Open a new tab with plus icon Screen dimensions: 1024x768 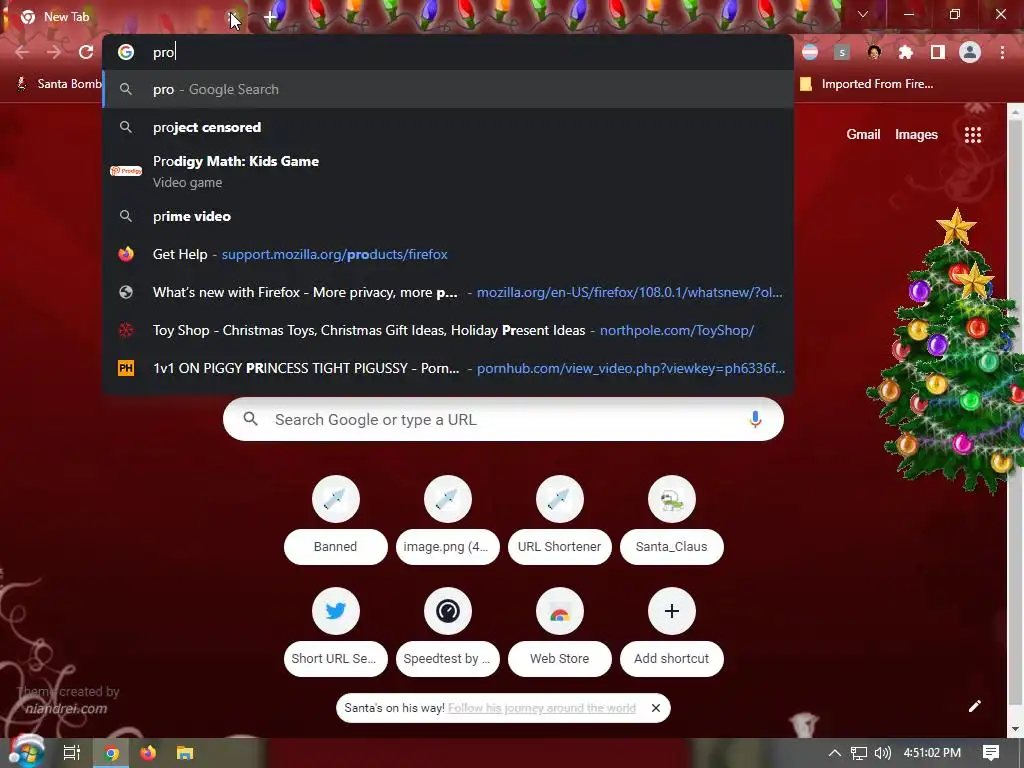tap(270, 18)
